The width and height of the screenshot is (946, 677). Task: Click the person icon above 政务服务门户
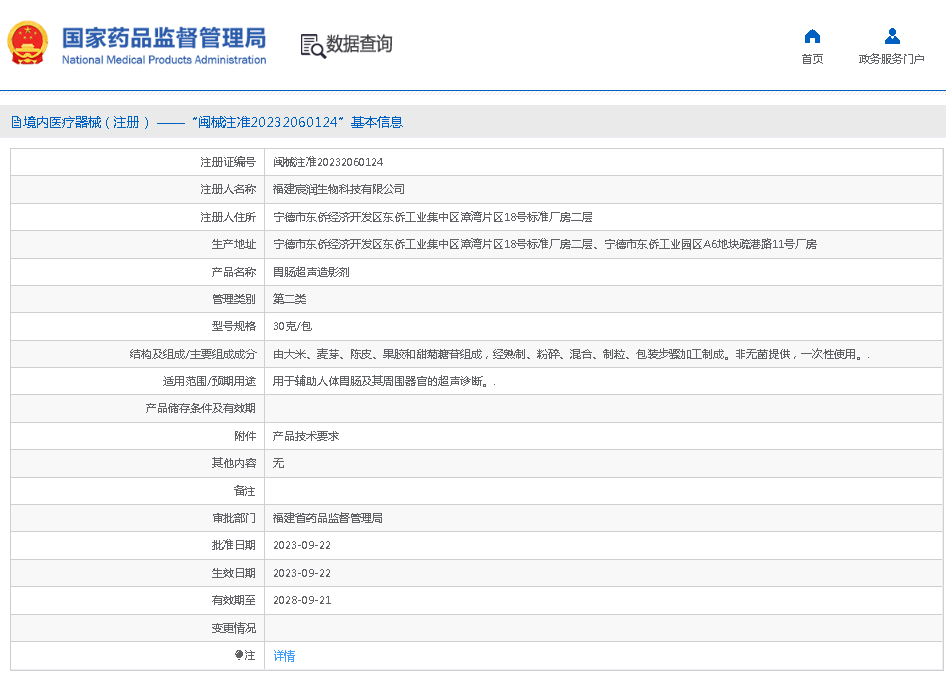pos(892,37)
